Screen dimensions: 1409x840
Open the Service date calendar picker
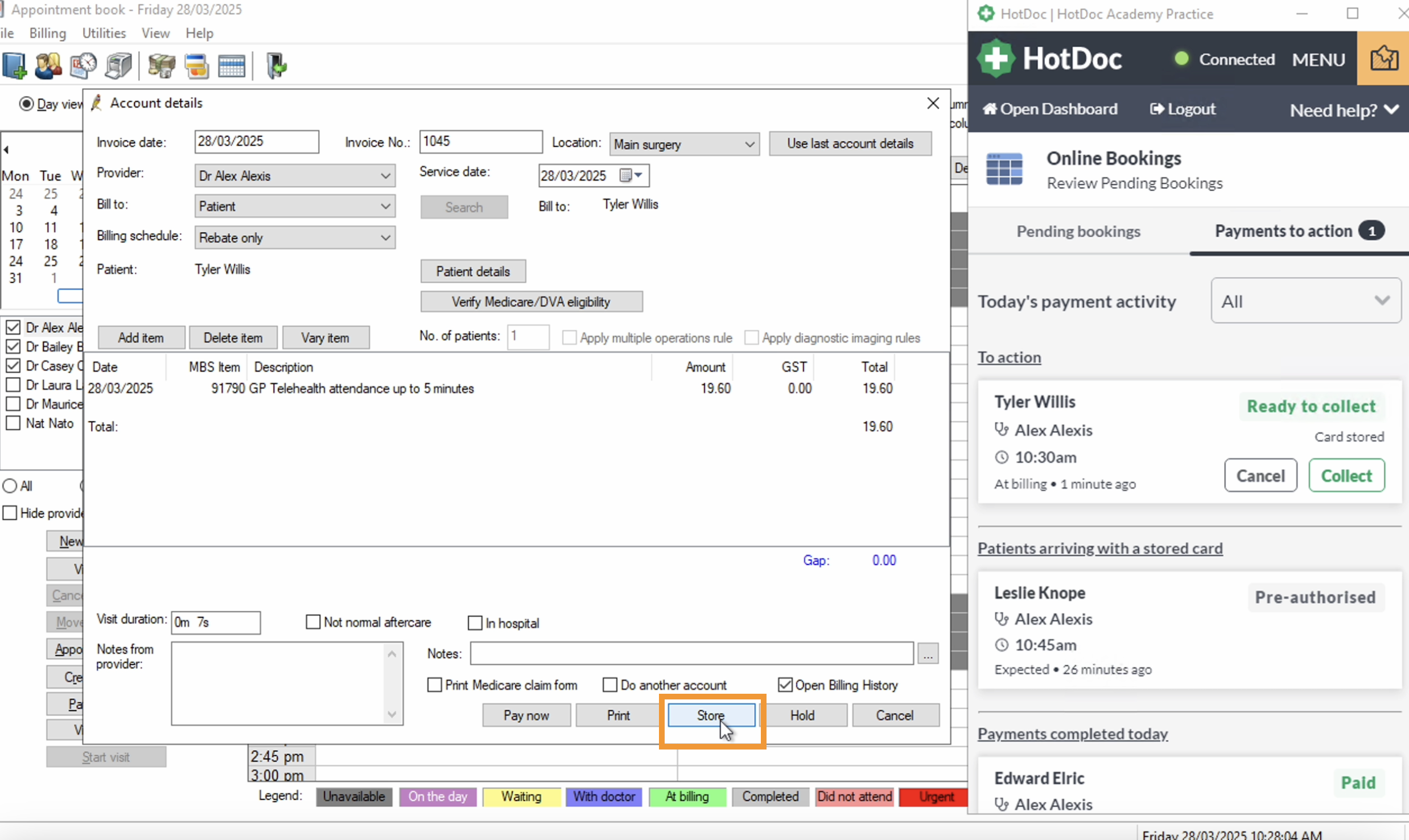coord(631,175)
